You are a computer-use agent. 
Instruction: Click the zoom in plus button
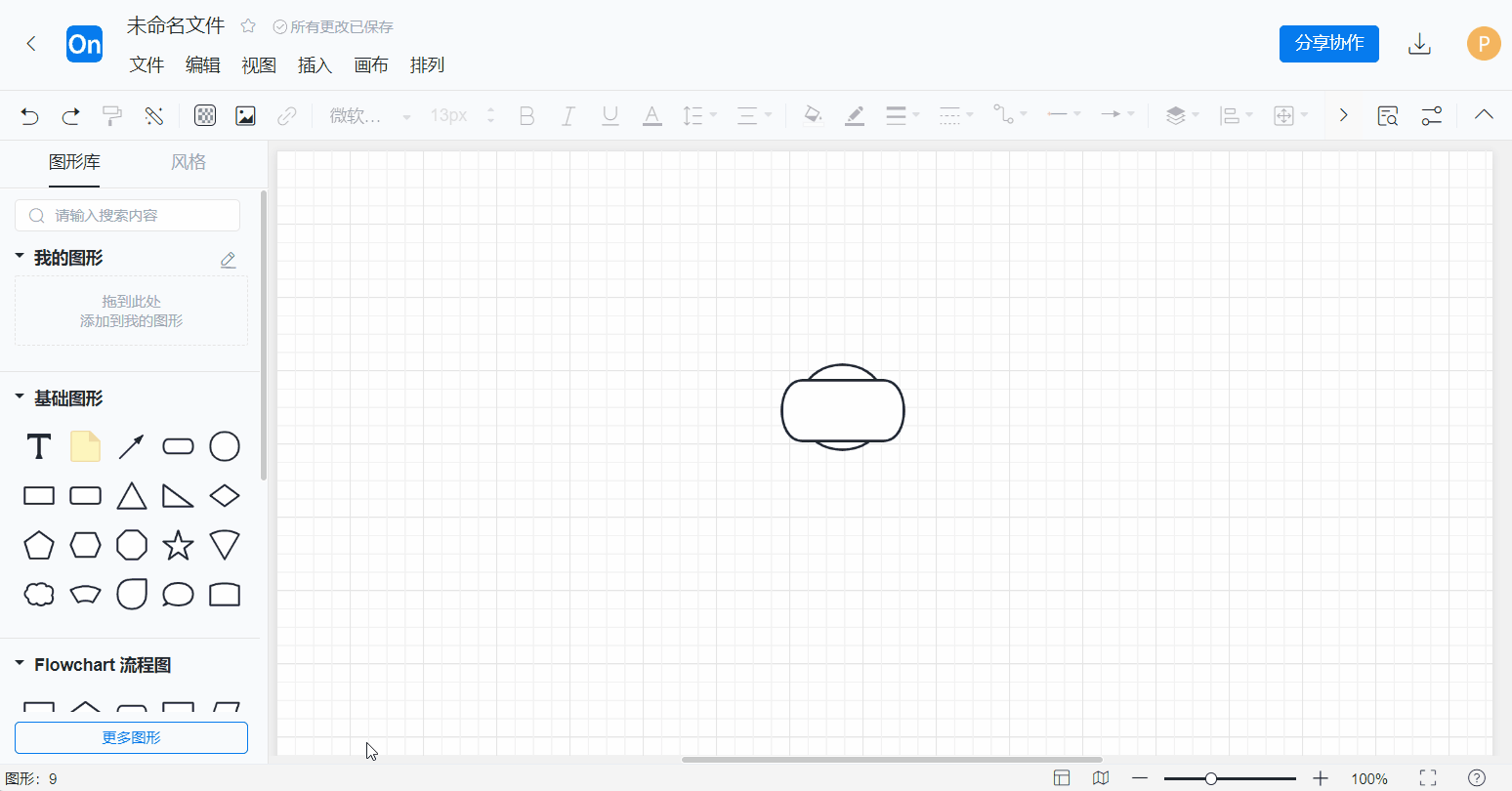[1321, 778]
